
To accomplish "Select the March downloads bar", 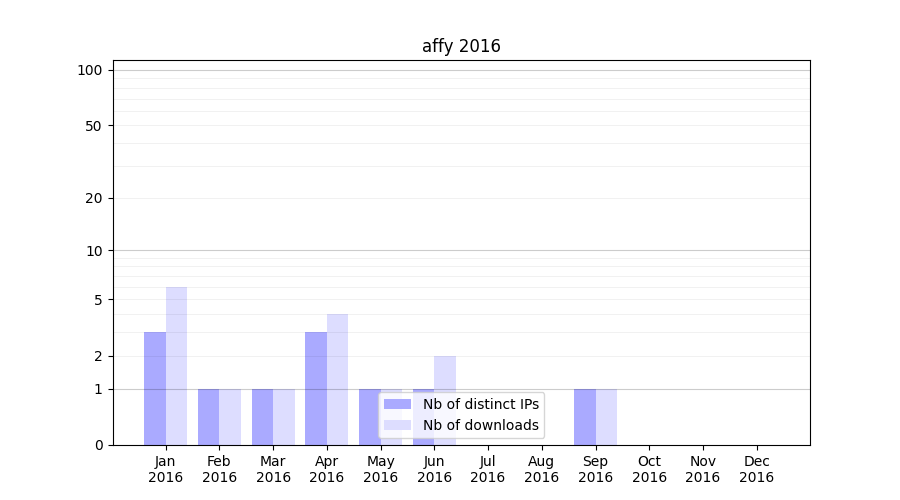I will coord(284,417).
